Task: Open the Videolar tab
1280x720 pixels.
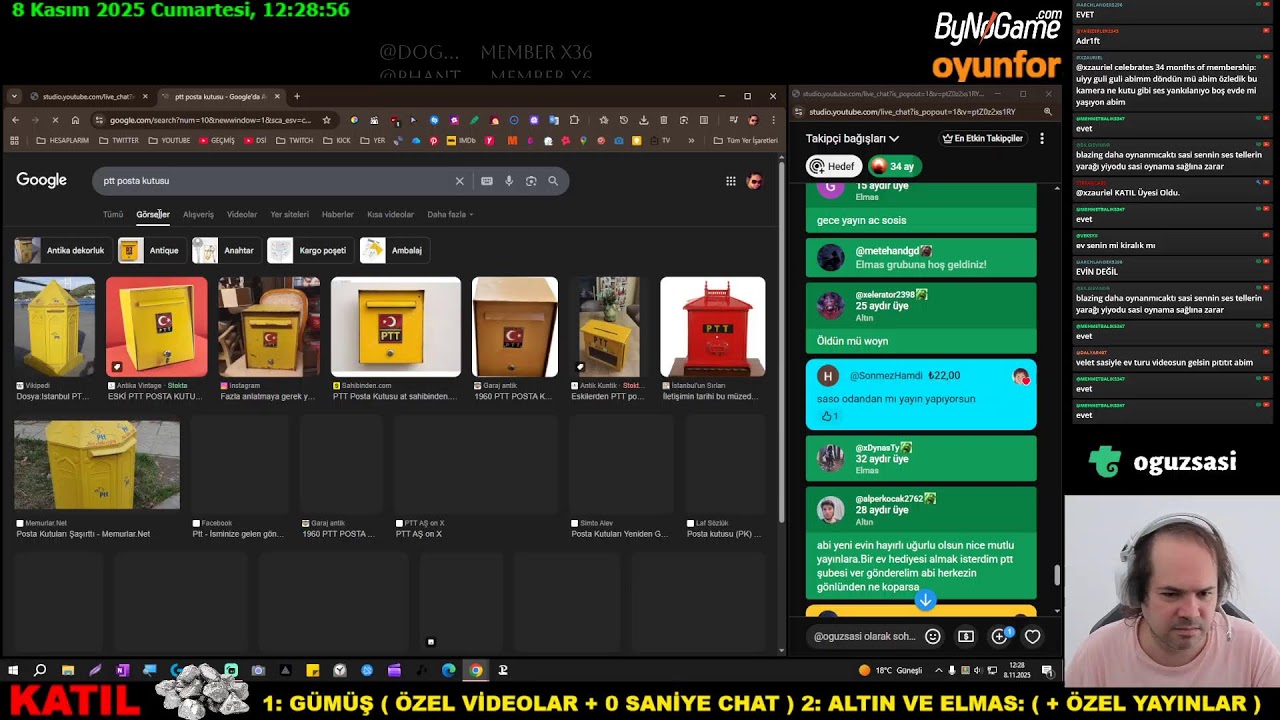Action: point(242,214)
